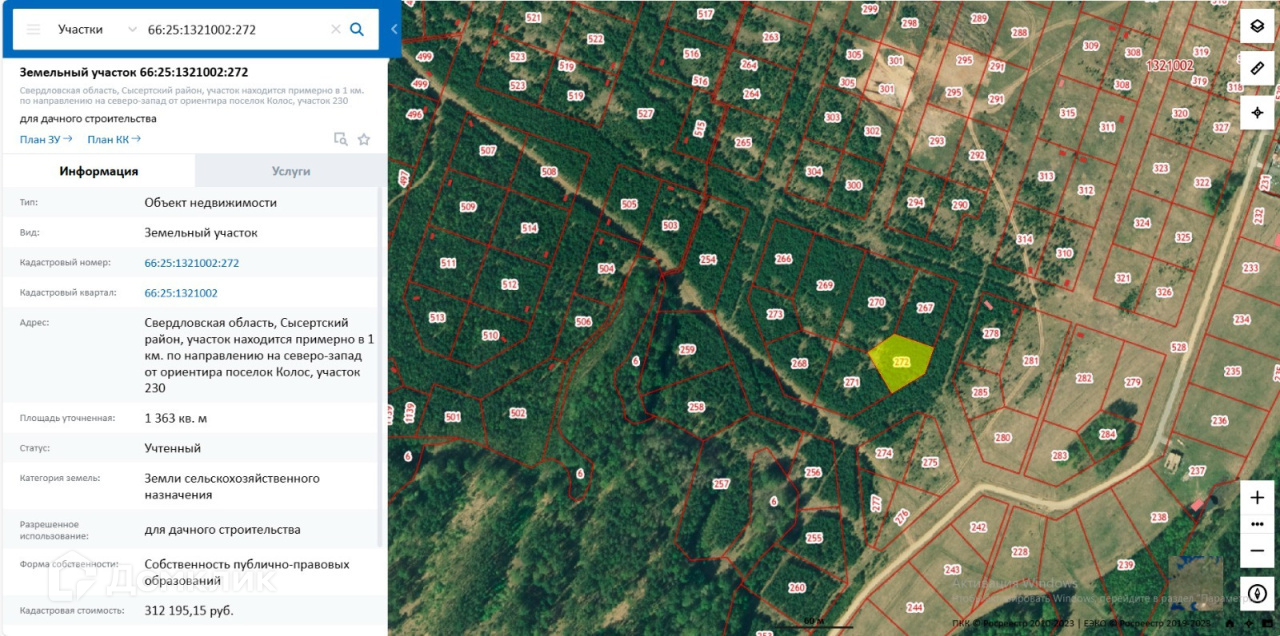The image size is (1280, 636).
Task: Click parcel label 258 on map
Action: click(x=696, y=407)
